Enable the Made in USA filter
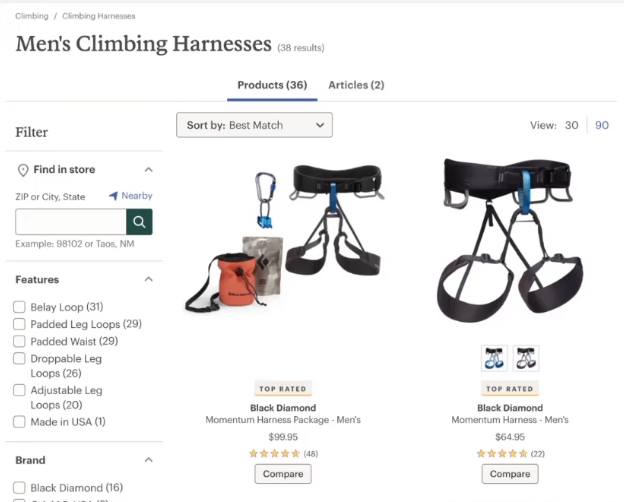Image resolution: width=624 pixels, height=502 pixels. [x=19, y=422]
